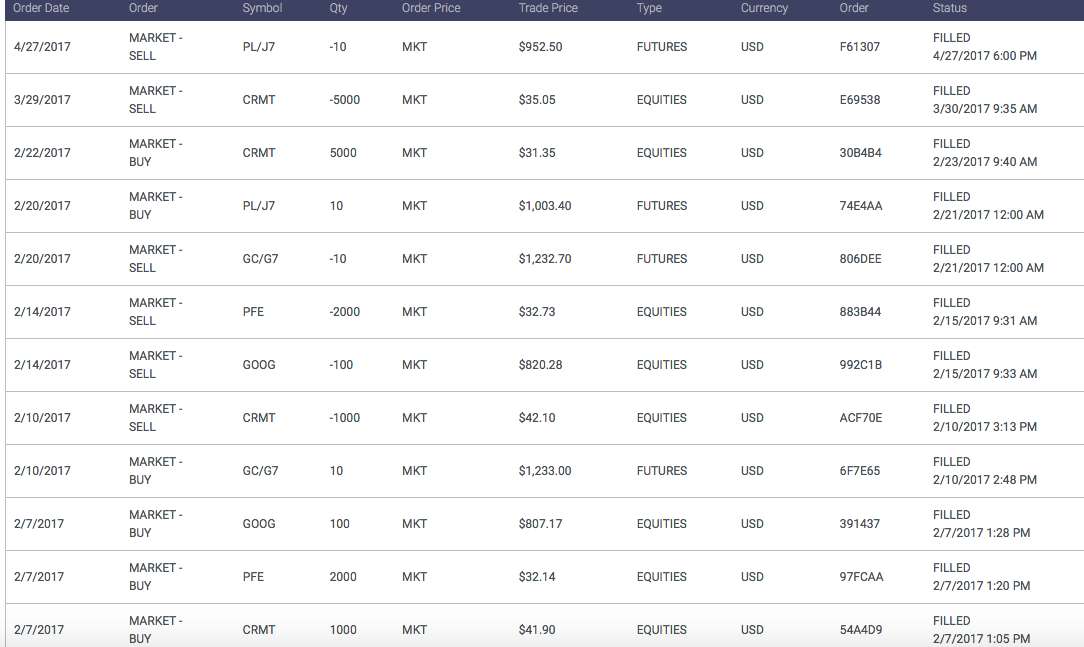Click order ACF70E
The width and height of the screenshot is (1084, 647).
point(861,418)
